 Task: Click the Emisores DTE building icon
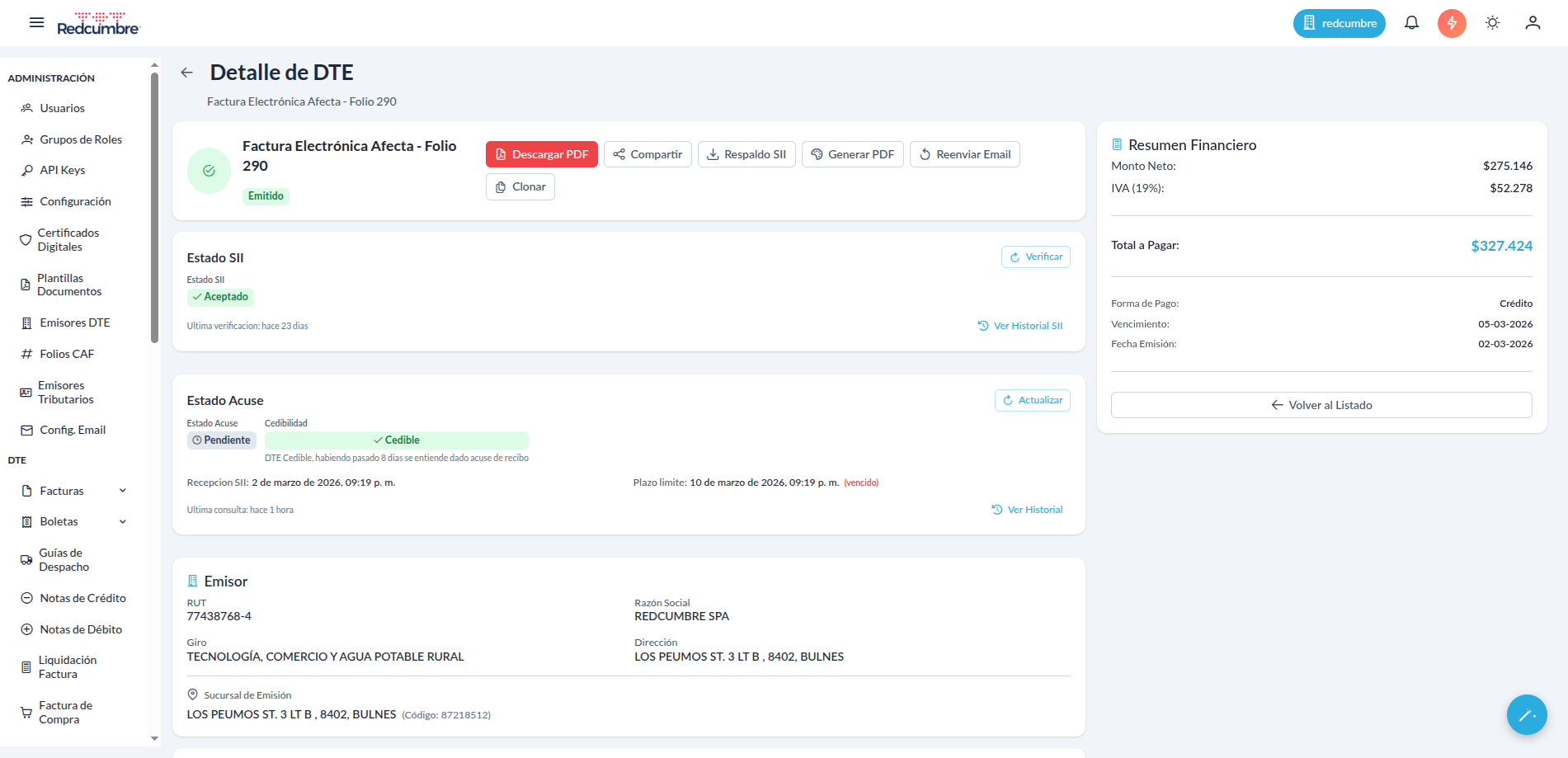click(26, 323)
